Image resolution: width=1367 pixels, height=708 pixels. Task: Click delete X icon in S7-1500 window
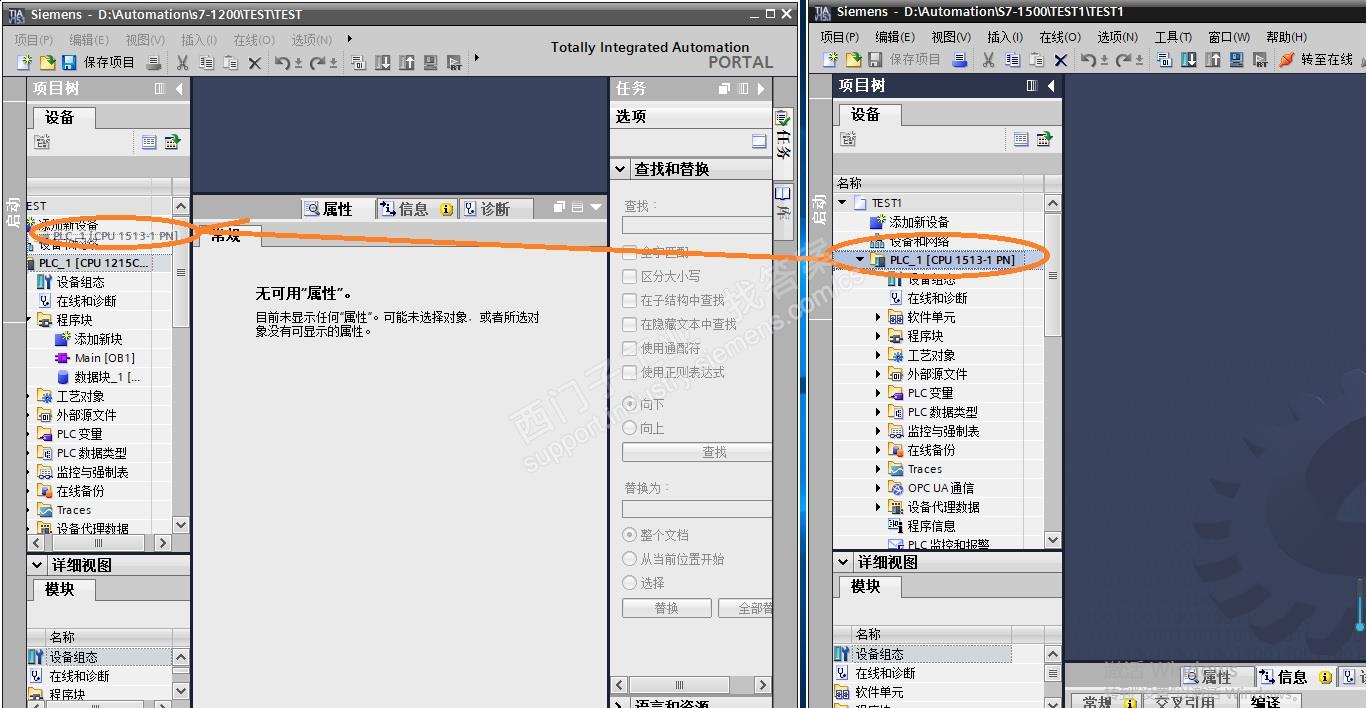[1061, 60]
